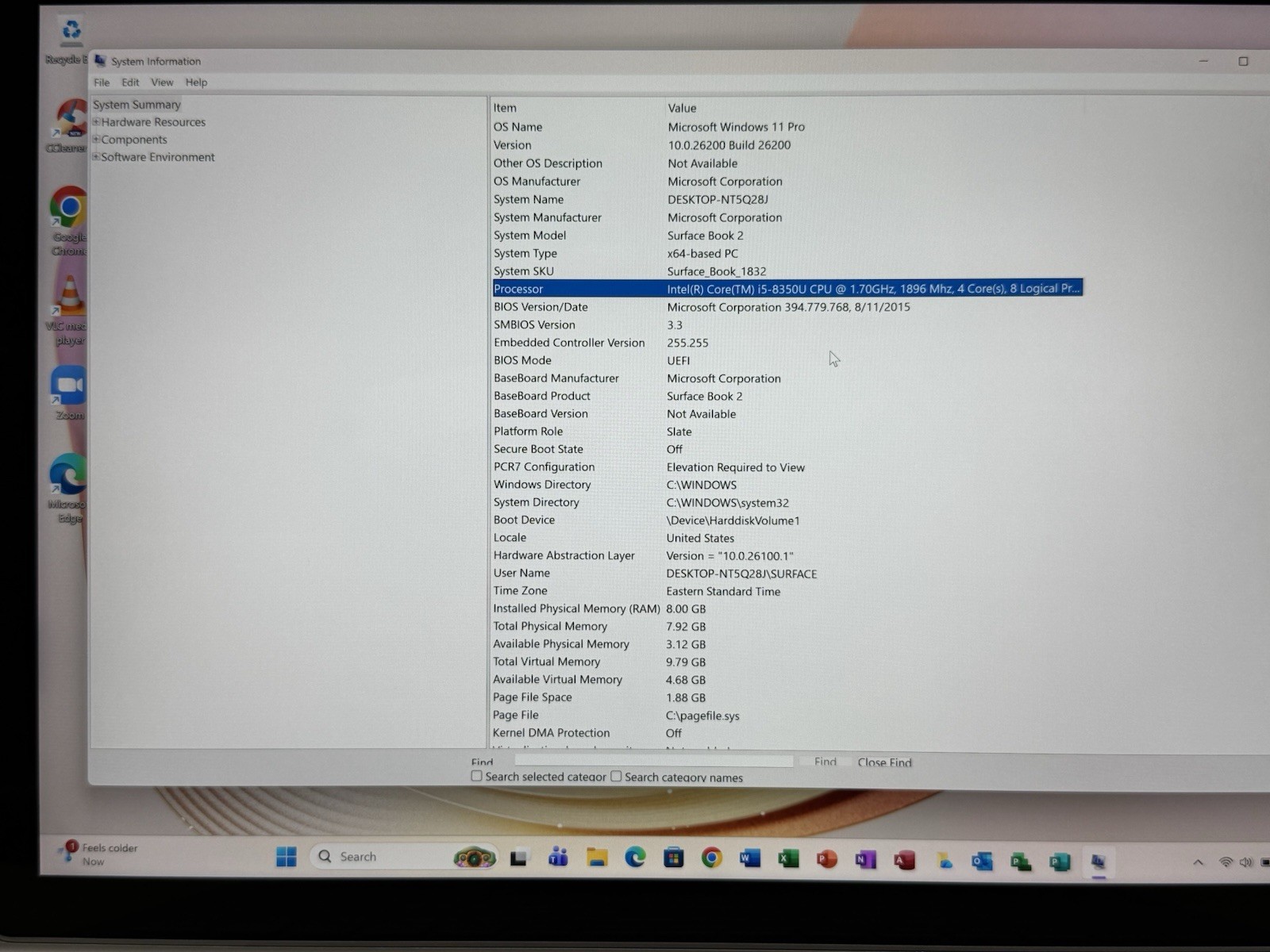Launch Microsoft Teams from the taskbar

558,857
